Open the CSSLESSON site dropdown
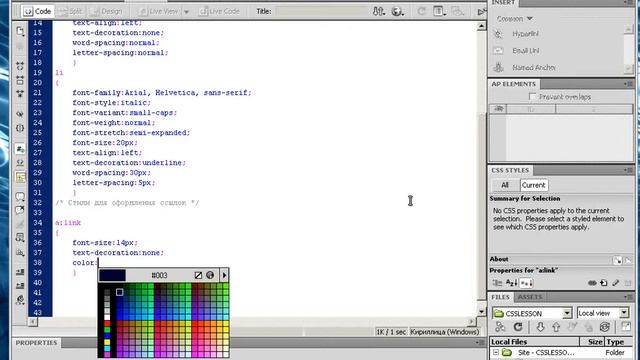The image size is (640, 360). (x=567, y=313)
